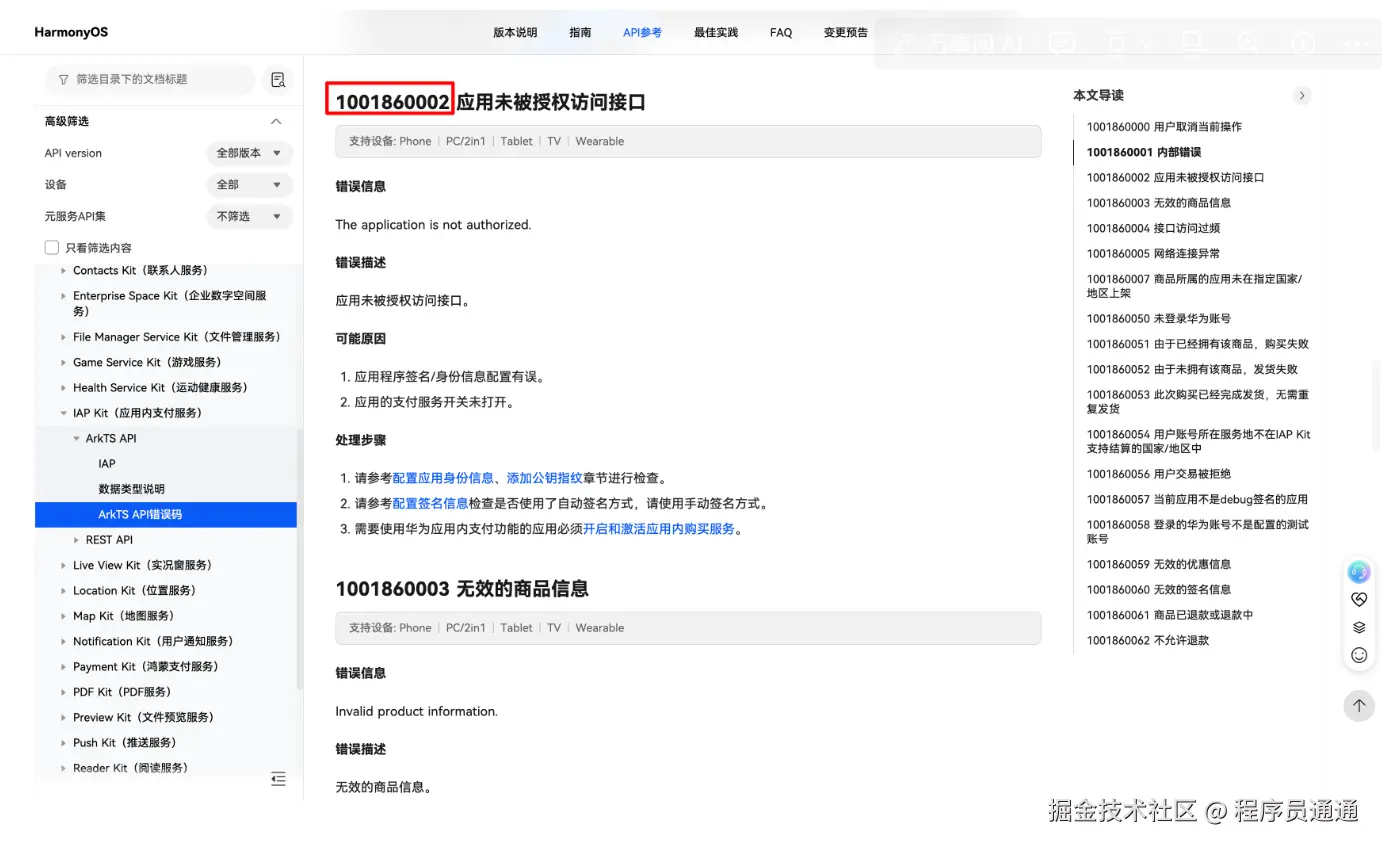The width and height of the screenshot is (1382, 848).
Task: Collapse the 高级筛选 section chevron
Action: point(276,121)
